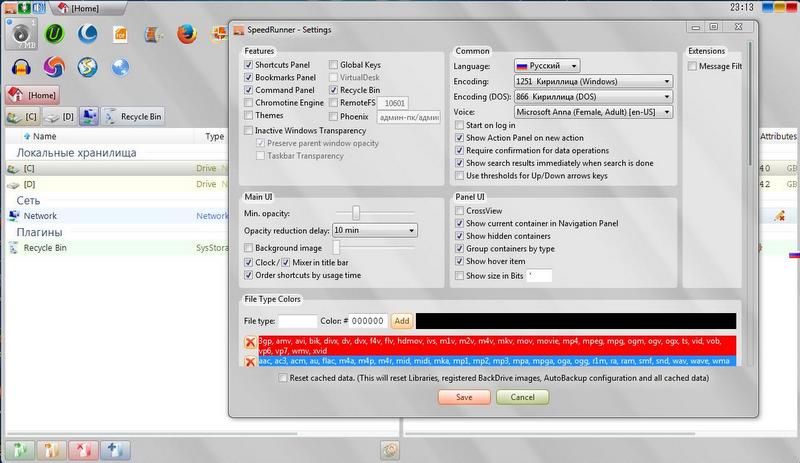Open the blue globe browser shortcut
This screenshot has height=463, width=800.
(x=120, y=67)
